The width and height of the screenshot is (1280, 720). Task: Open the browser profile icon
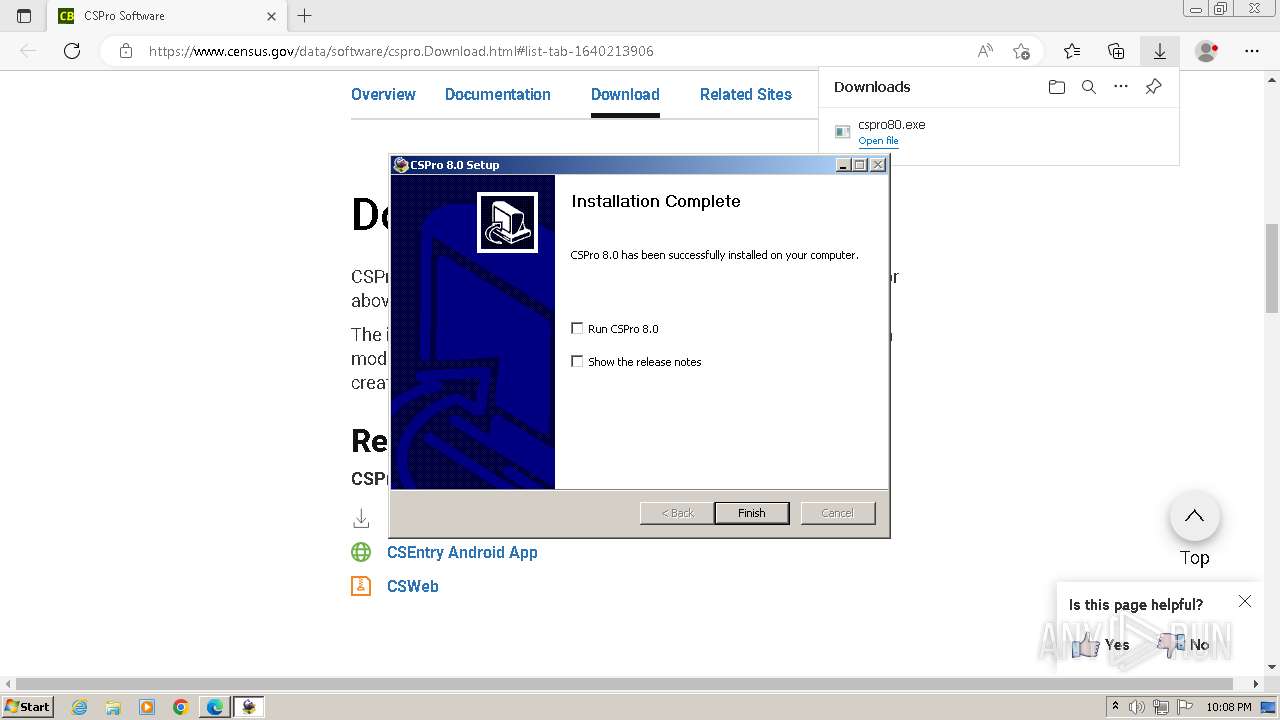click(x=1207, y=51)
